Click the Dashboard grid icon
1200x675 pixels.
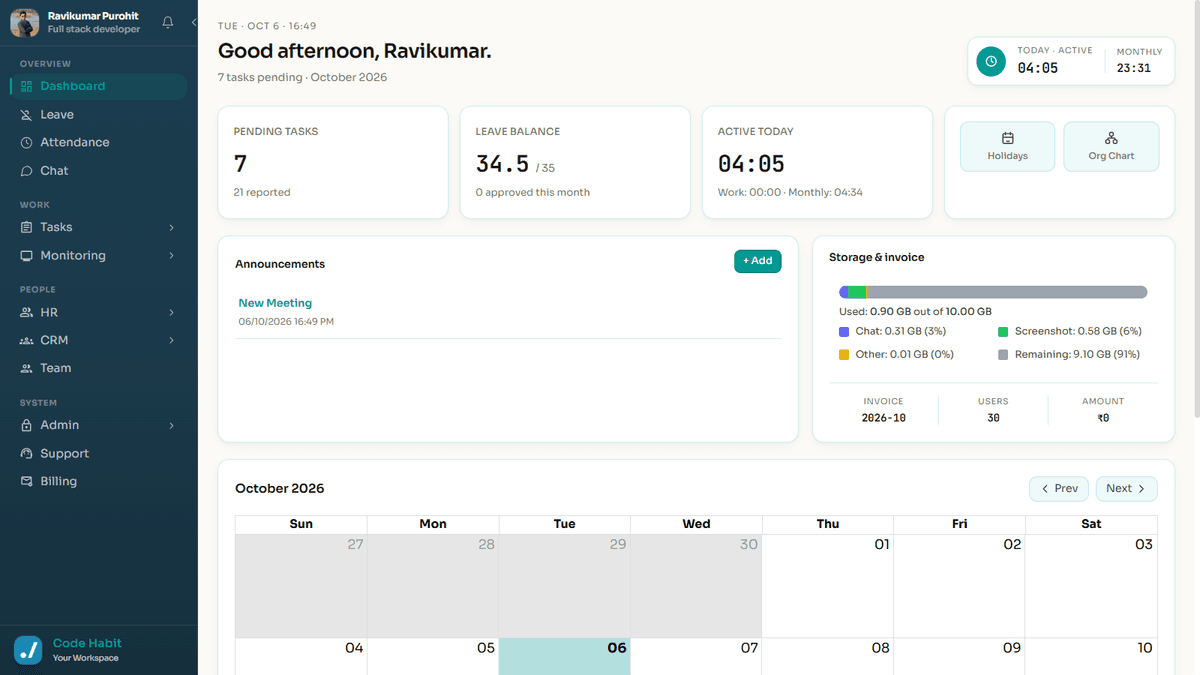(27, 86)
